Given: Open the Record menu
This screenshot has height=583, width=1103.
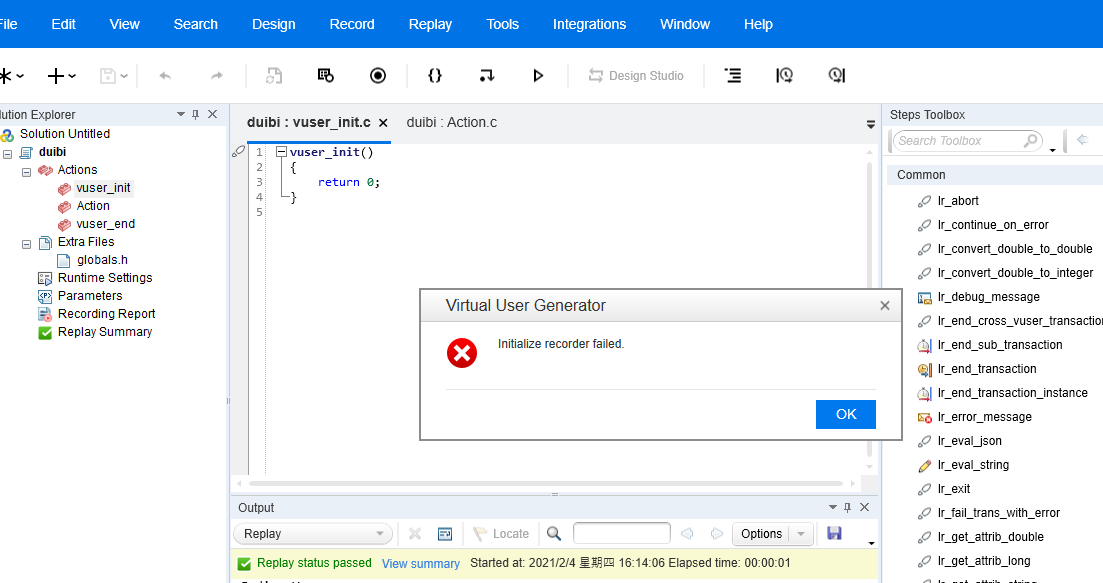Looking at the screenshot, I should (352, 24).
